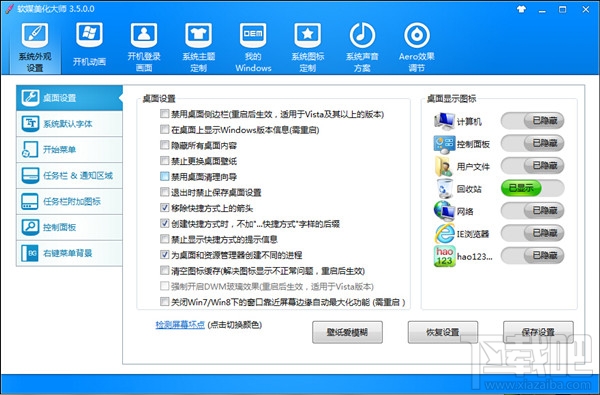Open the 开机登录画面 section

[144, 47]
